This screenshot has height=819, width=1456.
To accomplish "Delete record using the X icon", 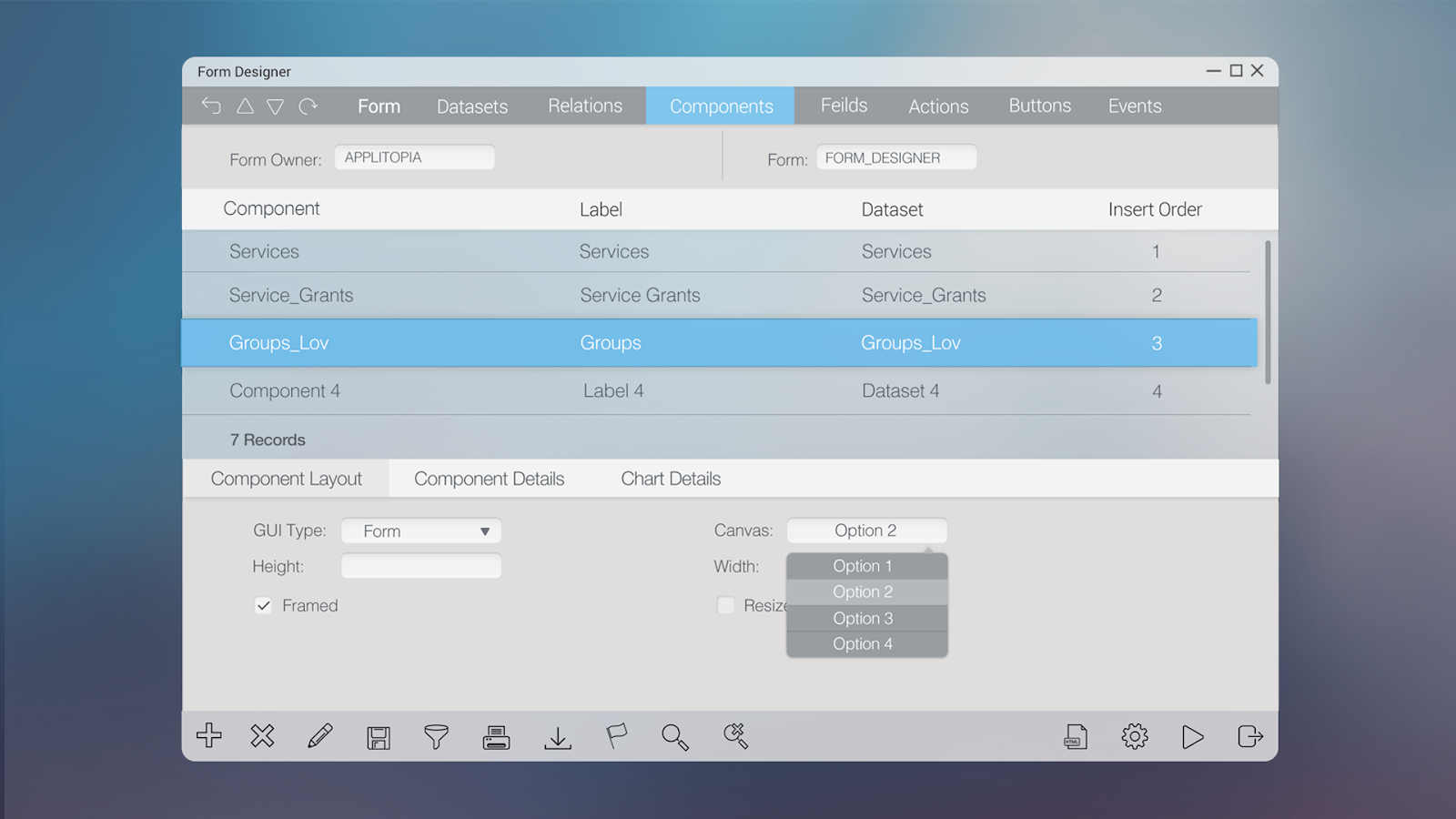I will coord(263,735).
